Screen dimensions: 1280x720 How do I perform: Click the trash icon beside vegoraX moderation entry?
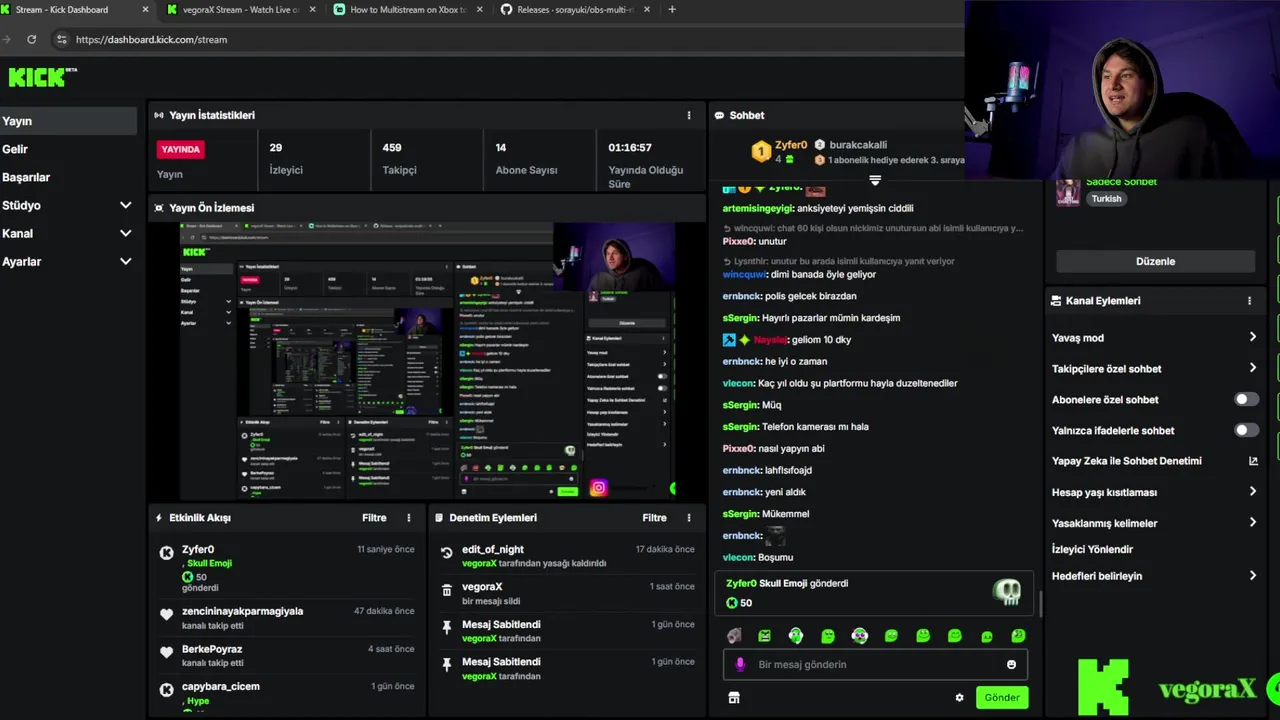click(446, 590)
